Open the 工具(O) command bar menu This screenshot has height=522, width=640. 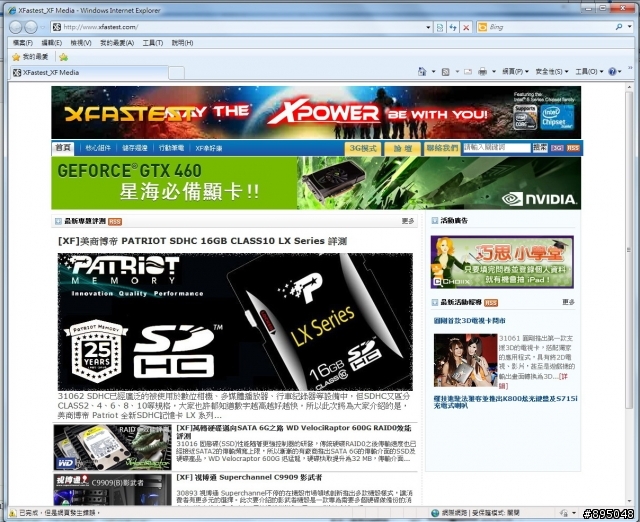pyautogui.click(x=589, y=72)
